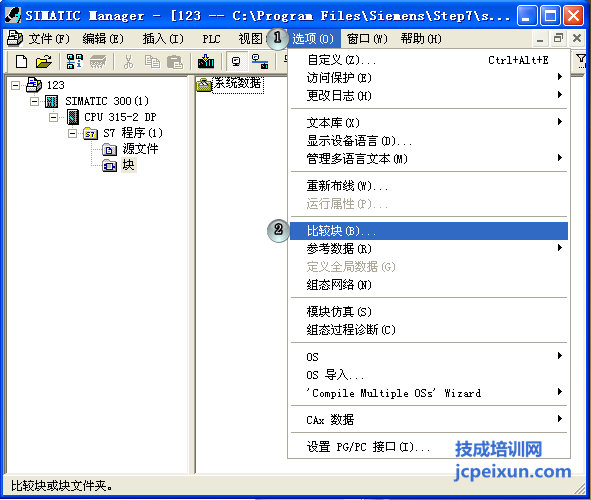Click the New project toolbar icon
The width and height of the screenshot is (591, 500).
point(21,61)
